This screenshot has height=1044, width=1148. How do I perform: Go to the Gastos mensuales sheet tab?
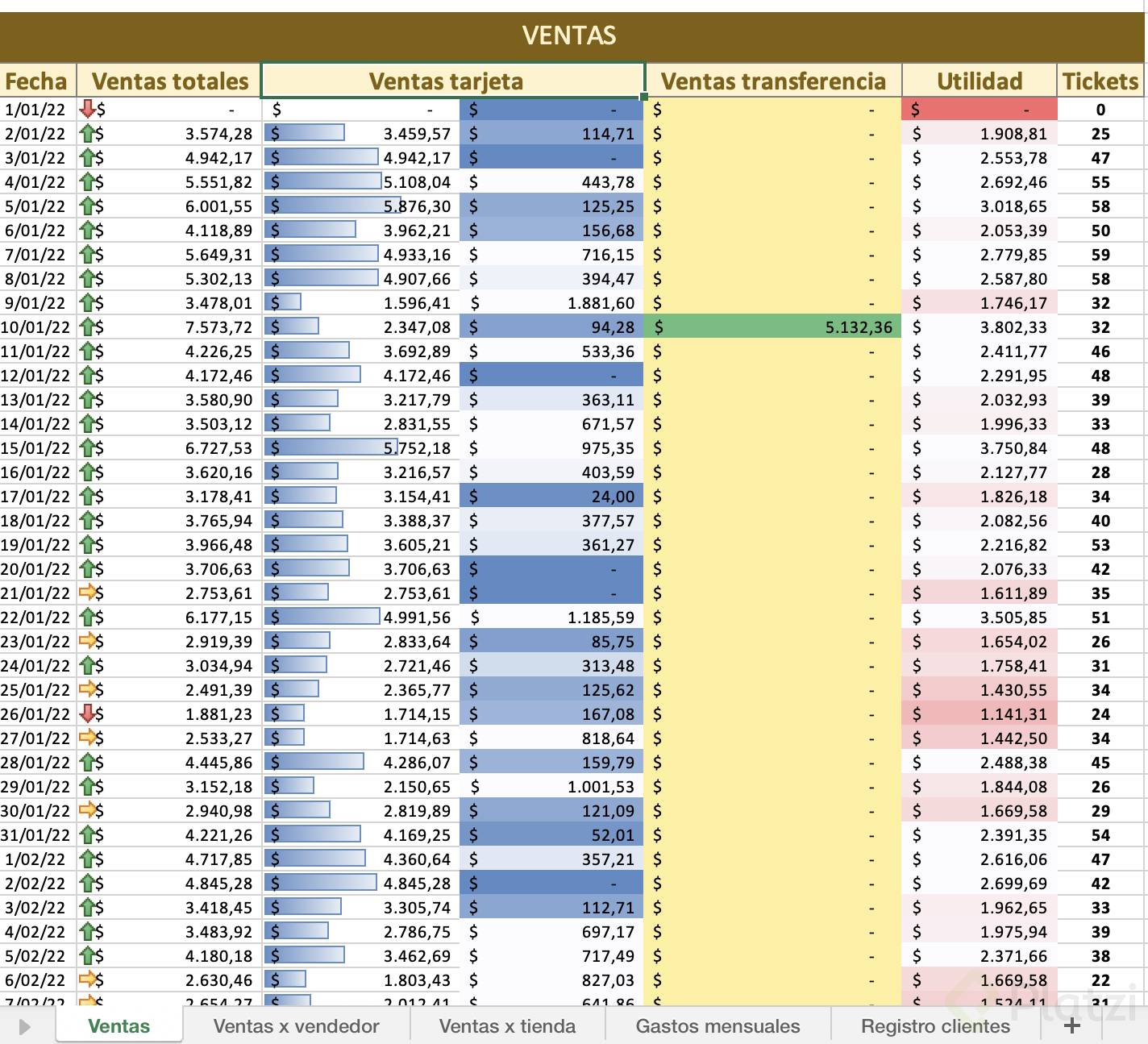pyautogui.click(x=717, y=1025)
